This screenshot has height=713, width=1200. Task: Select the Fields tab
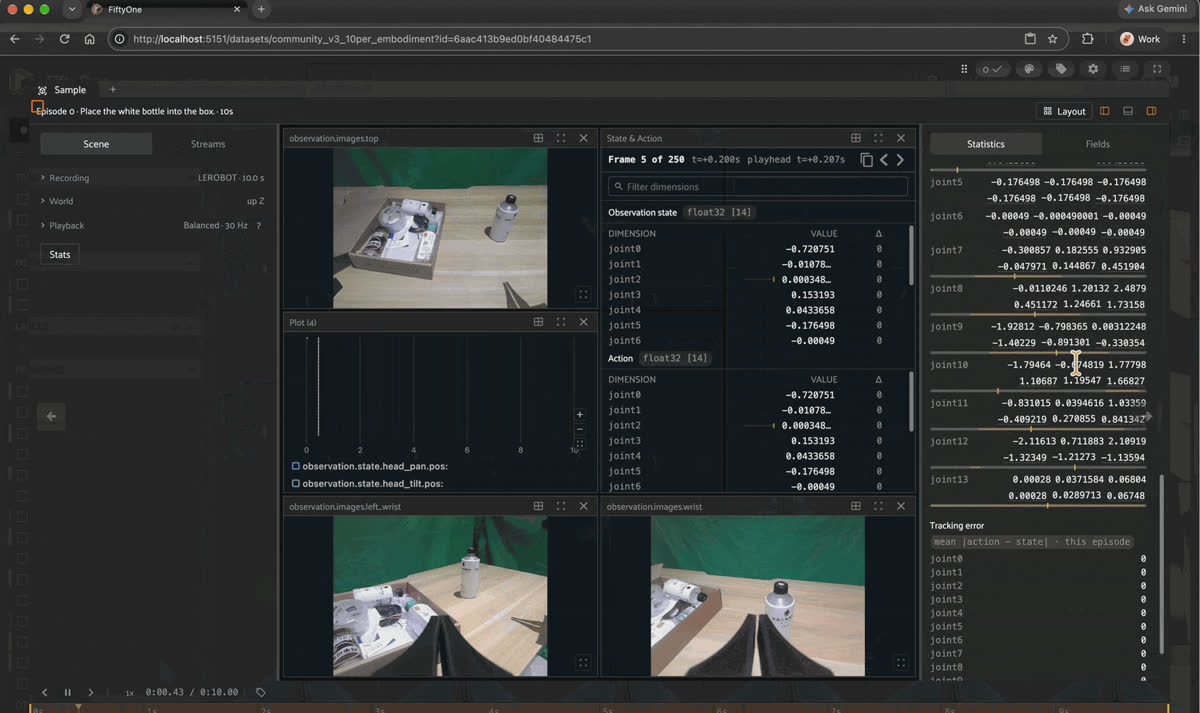(1098, 144)
